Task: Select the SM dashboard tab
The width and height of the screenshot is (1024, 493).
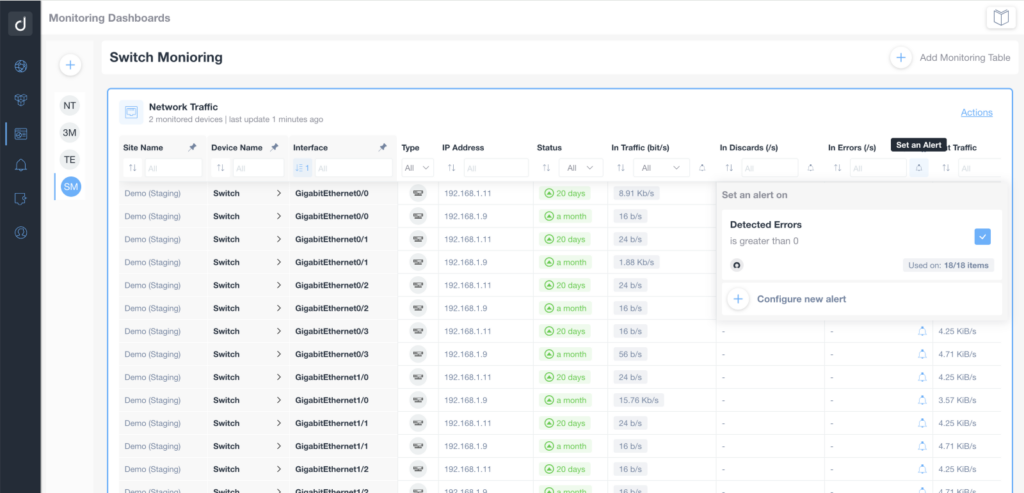Action: 70,187
